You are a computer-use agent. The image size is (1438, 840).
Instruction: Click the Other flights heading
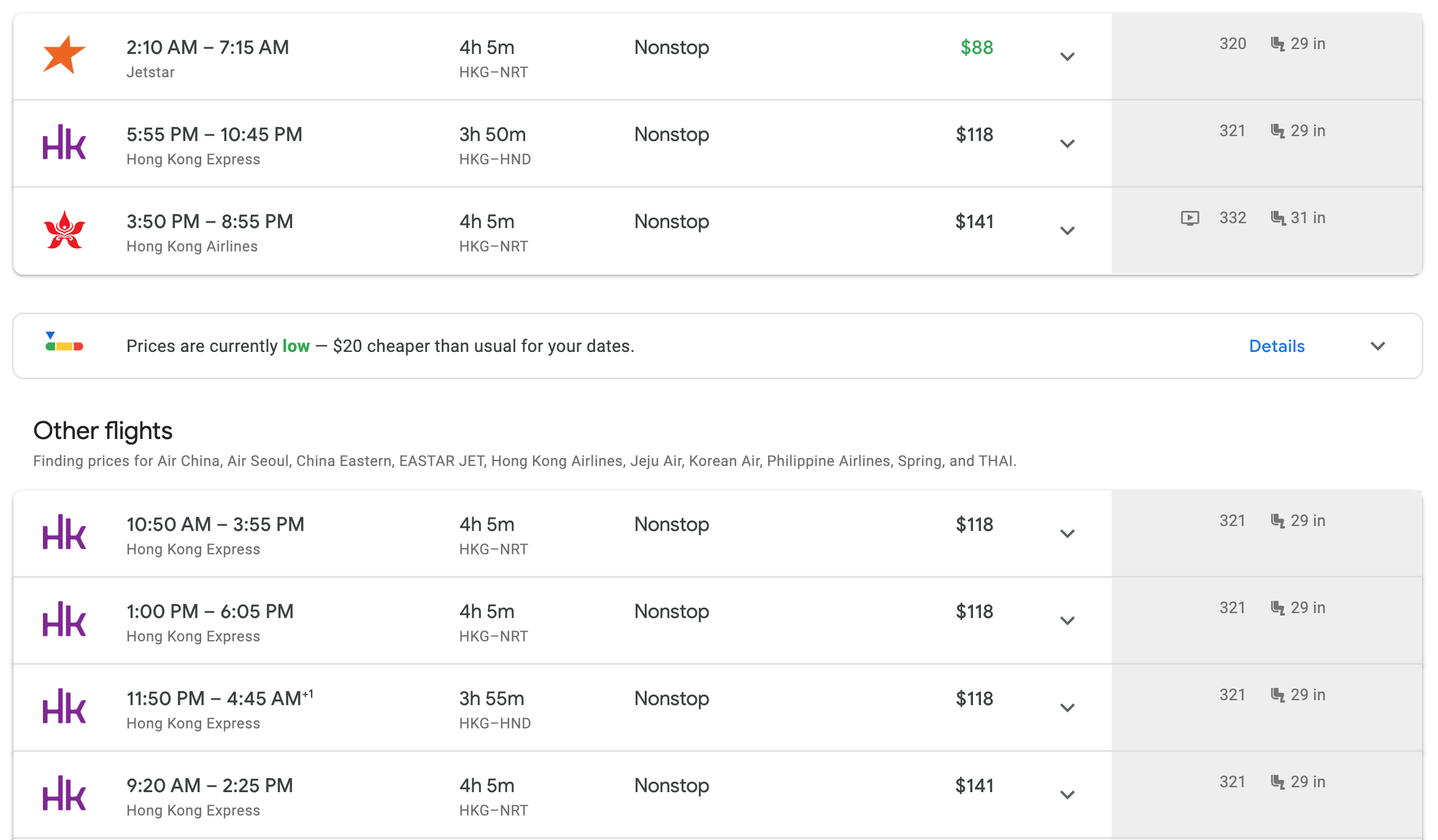coord(102,431)
